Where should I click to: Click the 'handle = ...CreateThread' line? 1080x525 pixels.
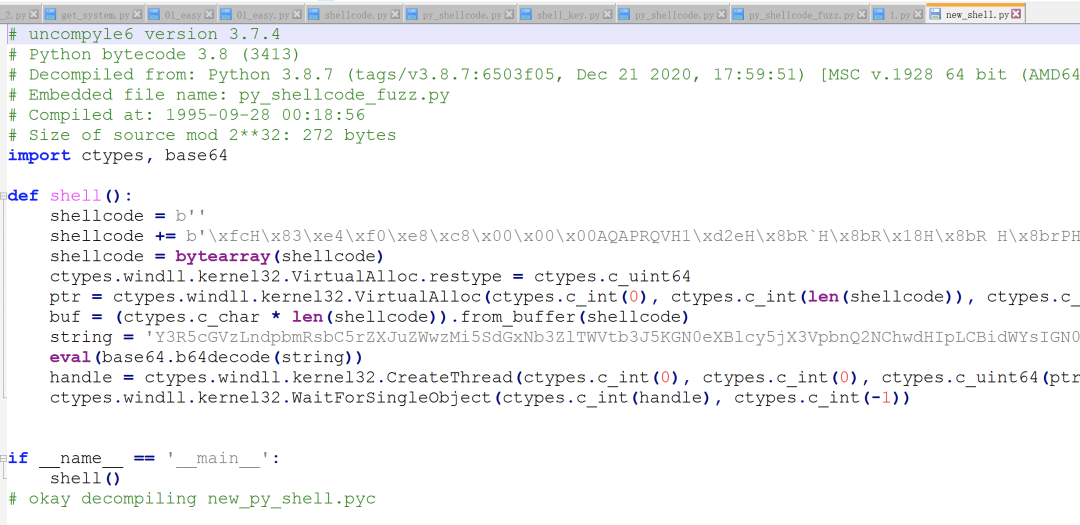(565, 378)
